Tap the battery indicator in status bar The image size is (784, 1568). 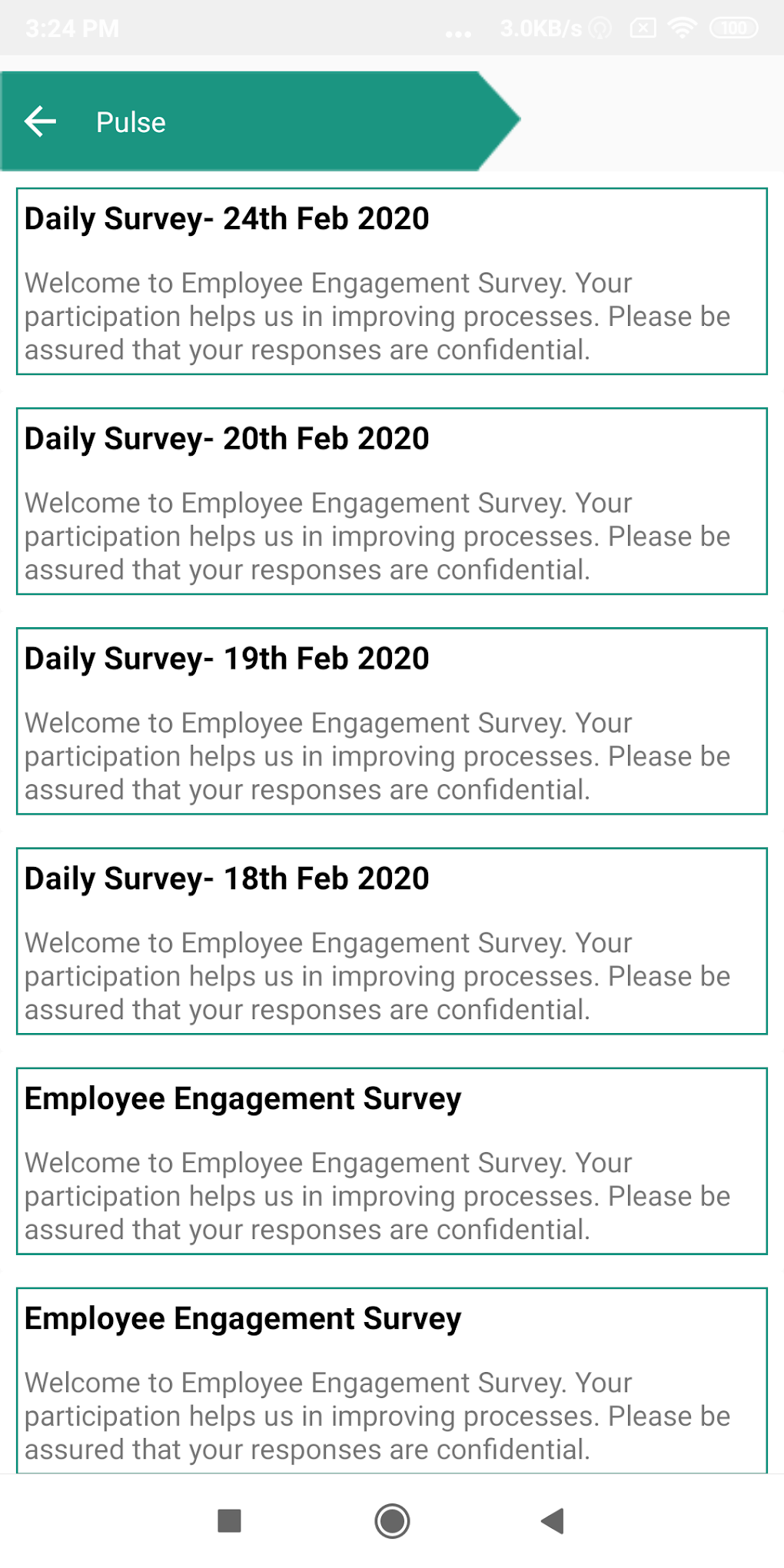(x=733, y=28)
